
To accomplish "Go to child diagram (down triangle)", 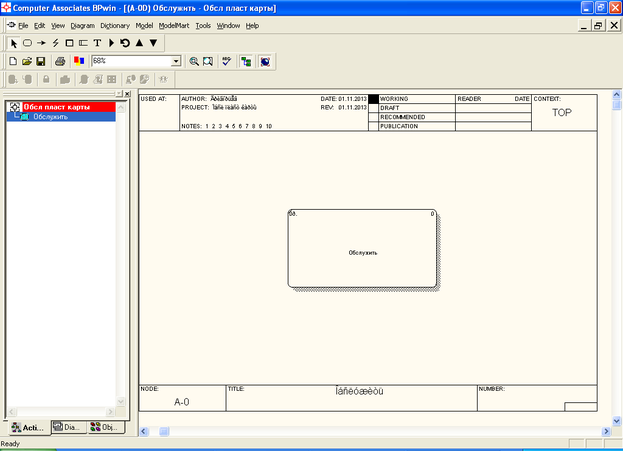I will point(153,43).
